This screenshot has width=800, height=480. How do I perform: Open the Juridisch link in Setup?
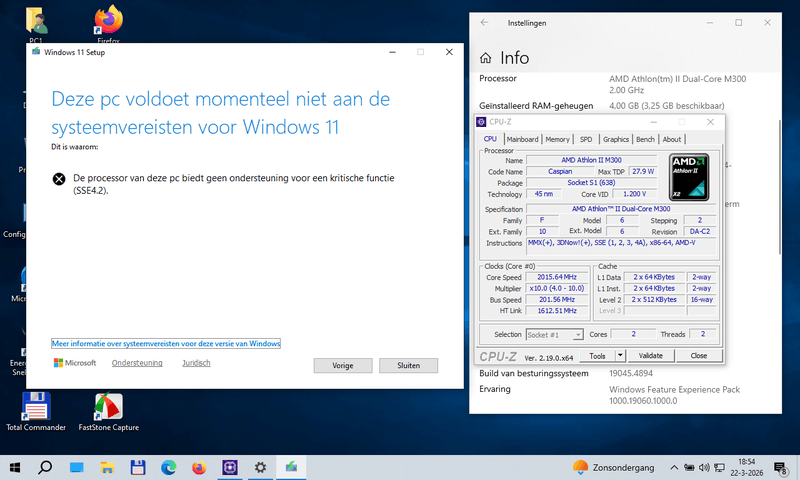pos(196,363)
